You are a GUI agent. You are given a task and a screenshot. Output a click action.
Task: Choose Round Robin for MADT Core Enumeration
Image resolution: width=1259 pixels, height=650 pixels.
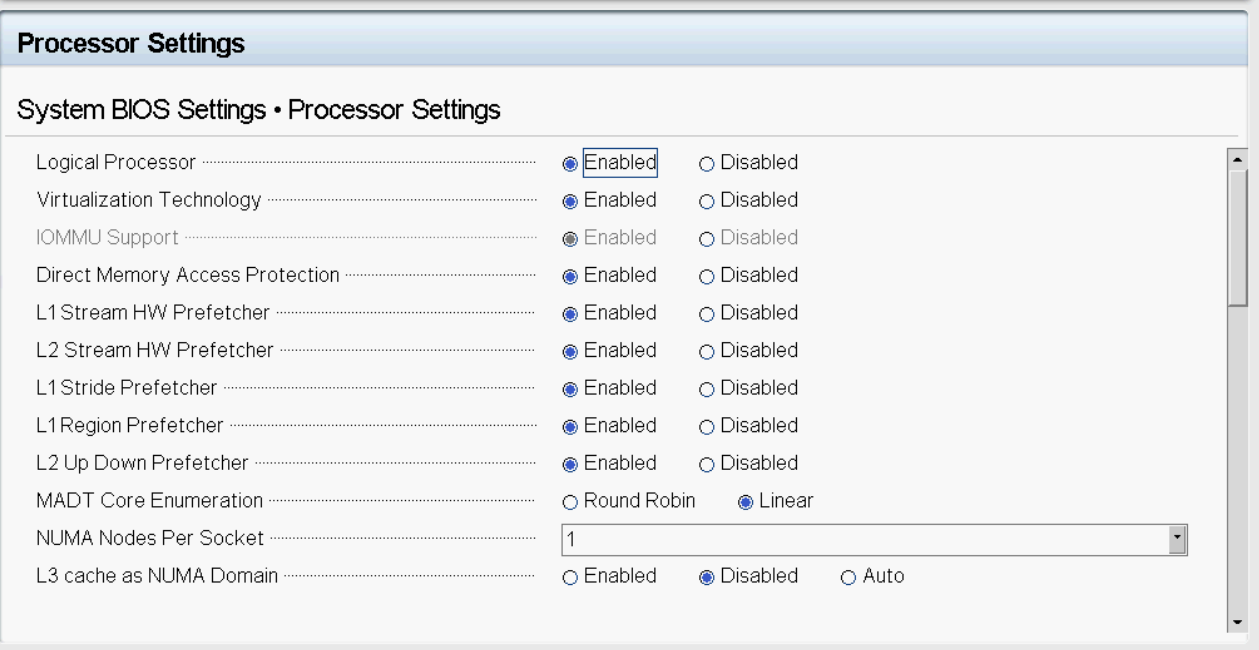571,502
